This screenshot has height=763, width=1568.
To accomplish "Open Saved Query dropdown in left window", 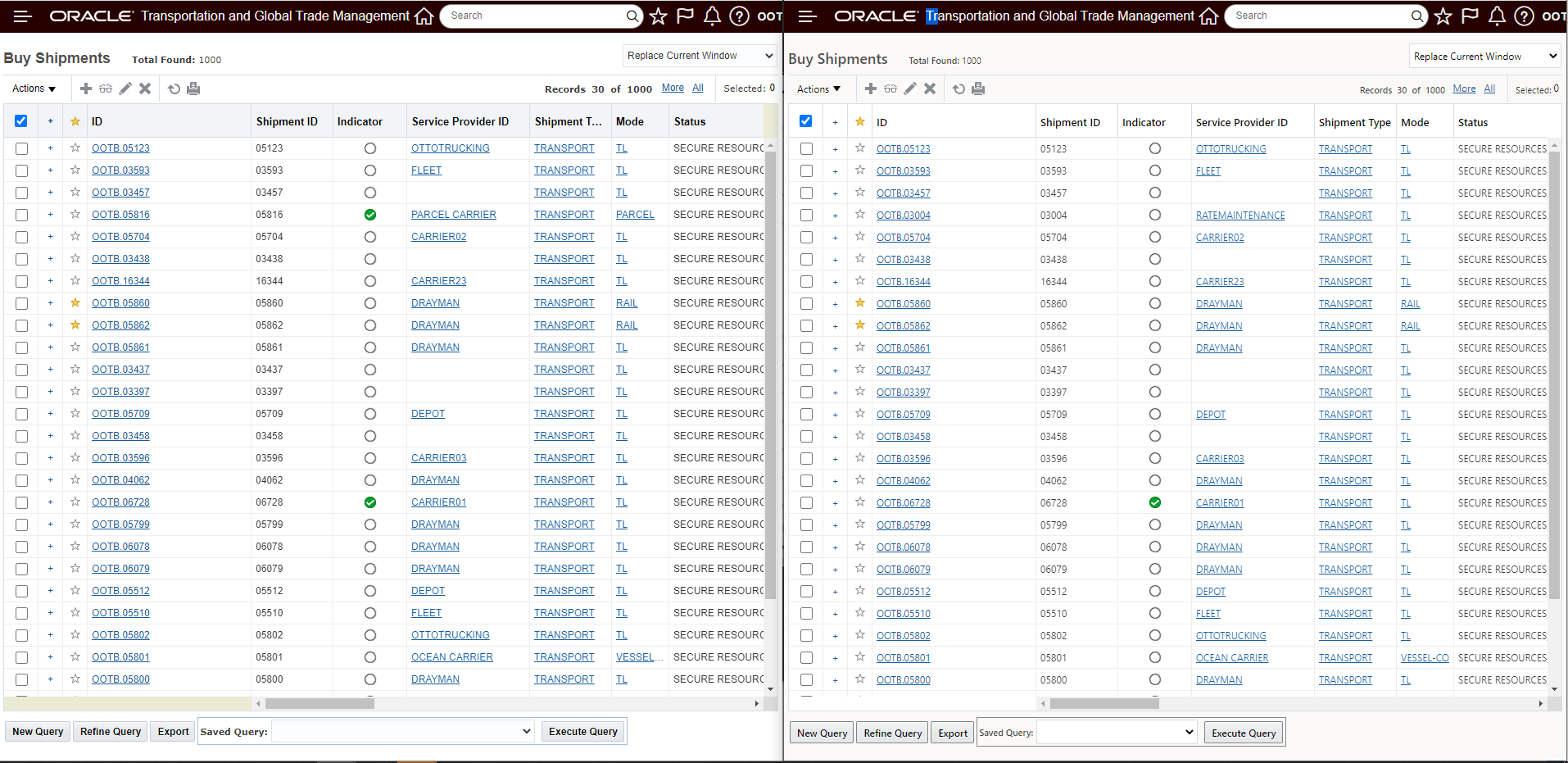I will pyautogui.click(x=403, y=732).
